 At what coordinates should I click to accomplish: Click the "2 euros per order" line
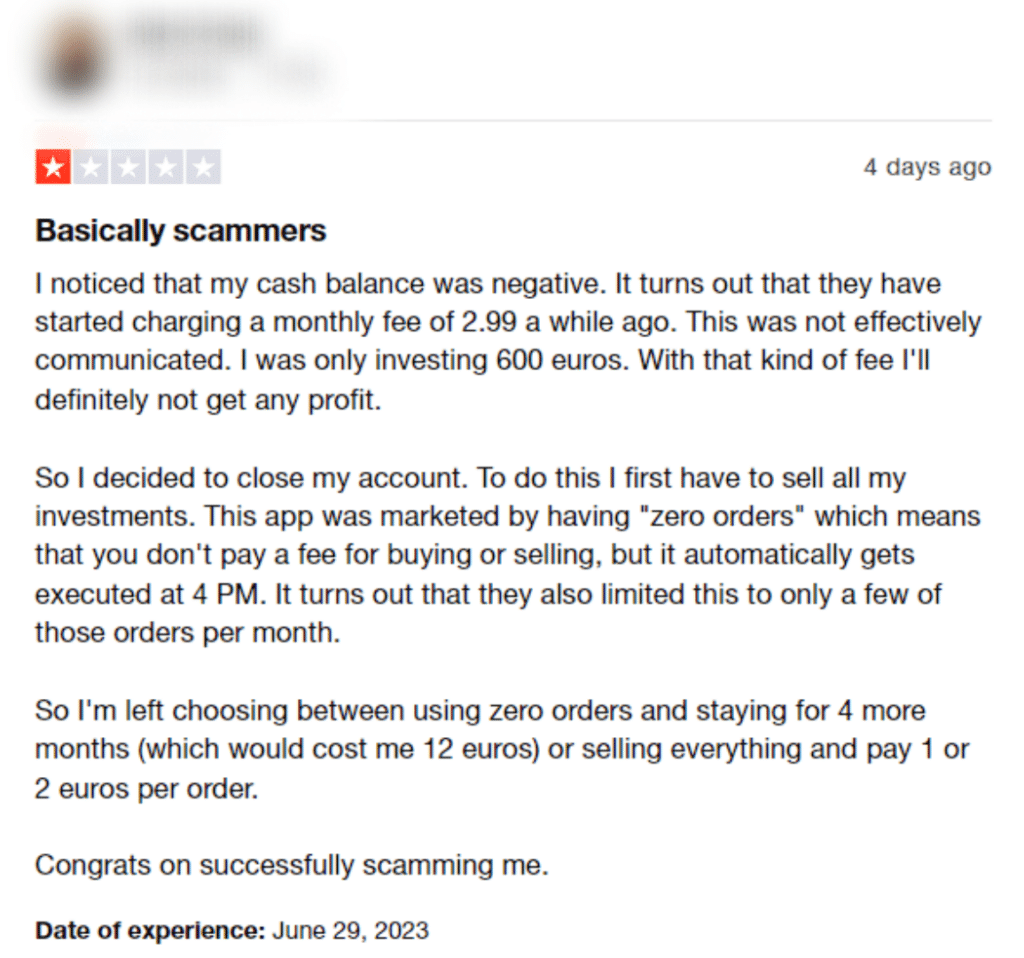click(x=147, y=789)
